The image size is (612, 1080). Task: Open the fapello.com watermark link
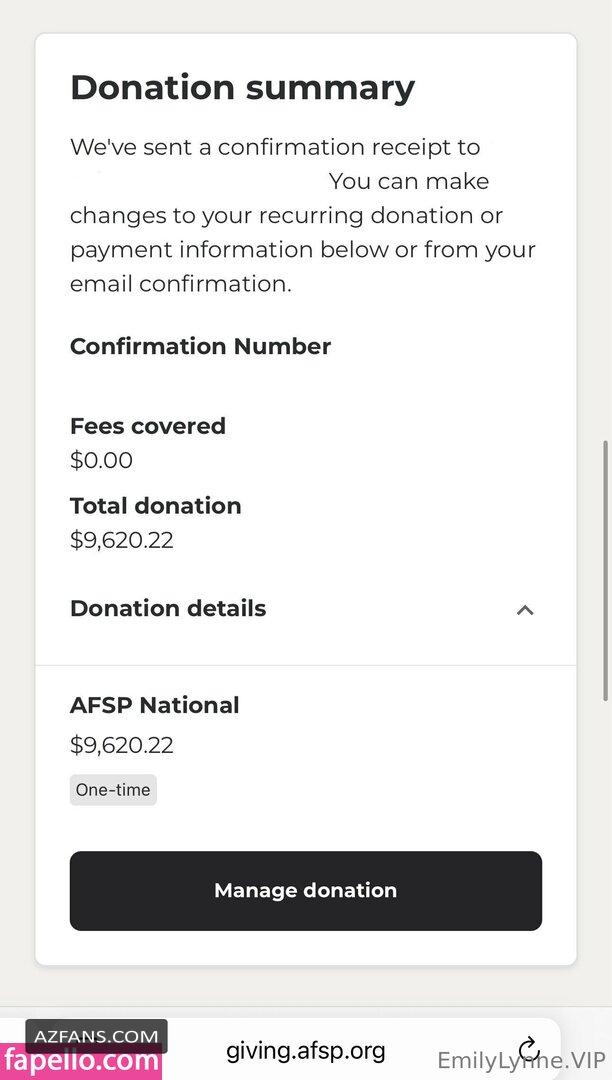(80, 1060)
